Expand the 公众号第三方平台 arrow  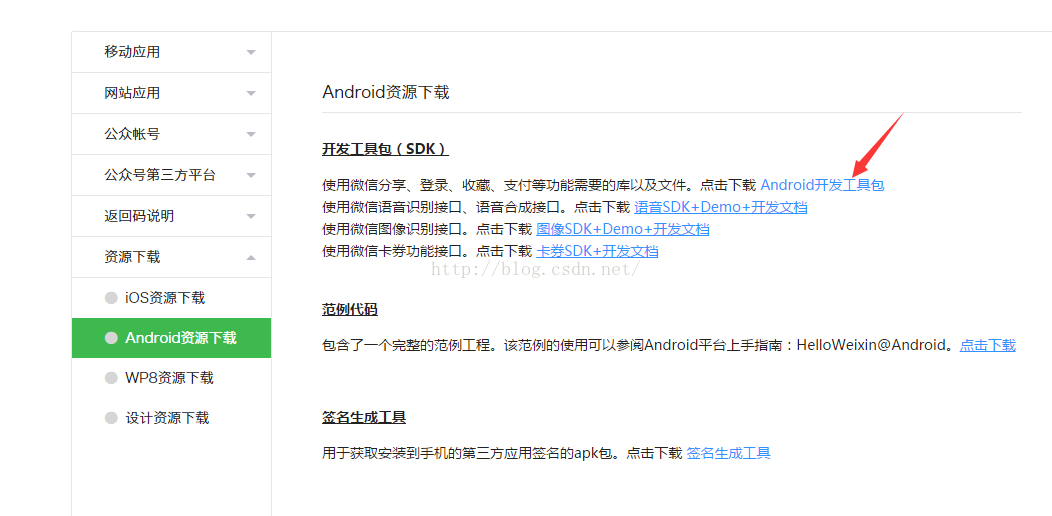(x=251, y=176)
